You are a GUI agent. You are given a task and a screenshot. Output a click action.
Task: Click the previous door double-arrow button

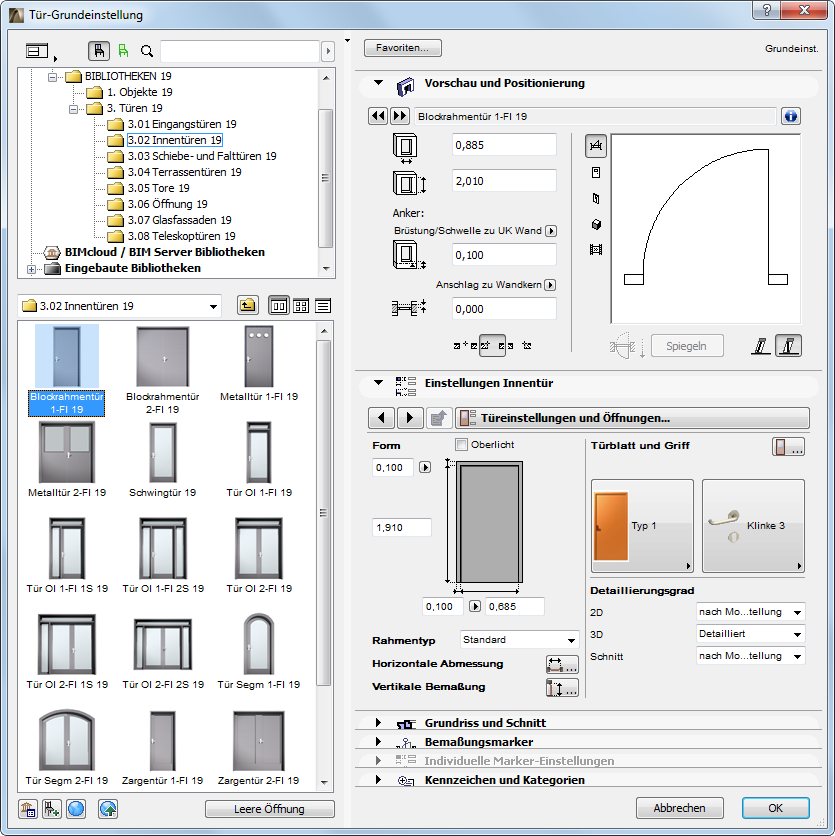pyautogui.click(x=378, y=116)
